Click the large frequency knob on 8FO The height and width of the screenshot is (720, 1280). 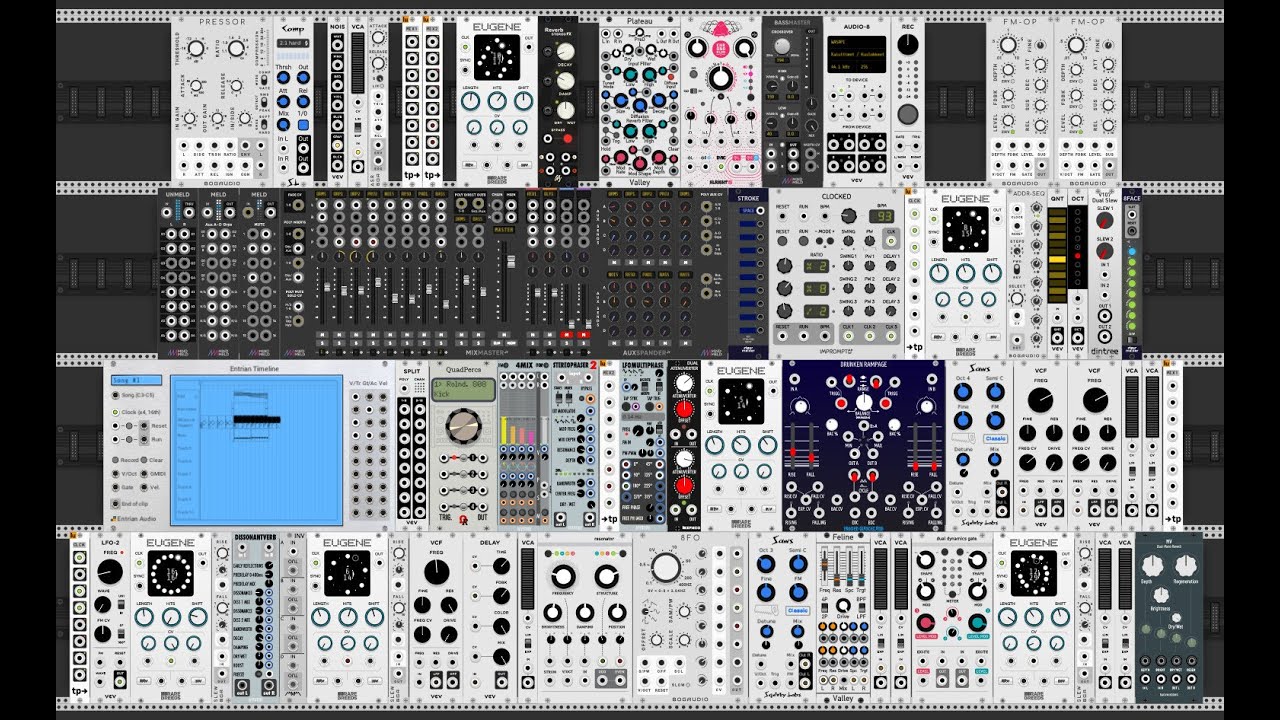coord(665,568)
